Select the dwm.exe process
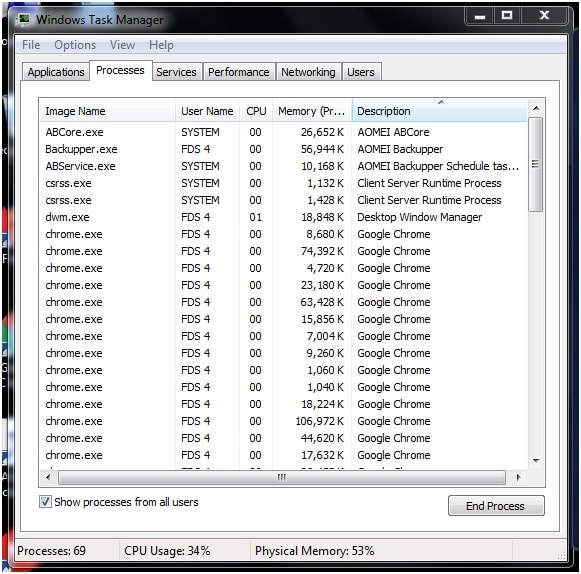581x574 pixels. click(283, 217)
